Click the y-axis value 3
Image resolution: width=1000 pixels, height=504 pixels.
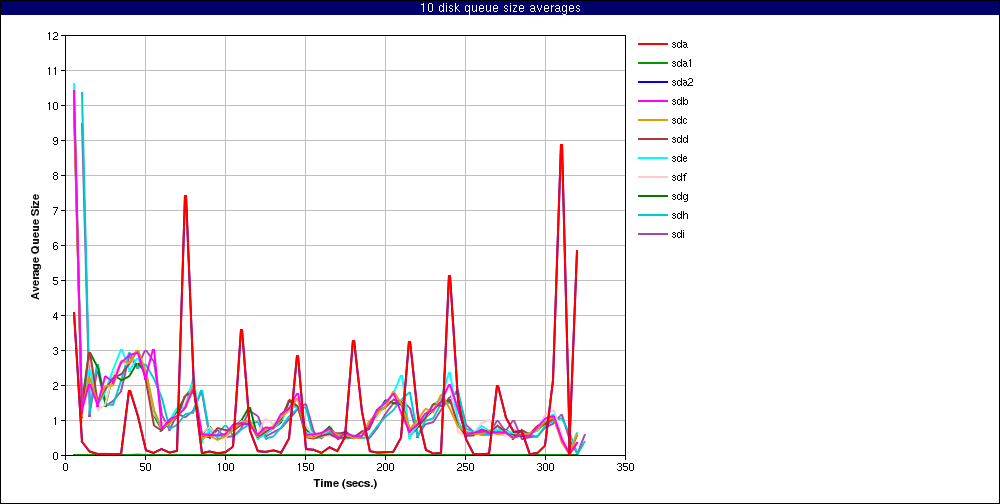(x=56, y=350)
